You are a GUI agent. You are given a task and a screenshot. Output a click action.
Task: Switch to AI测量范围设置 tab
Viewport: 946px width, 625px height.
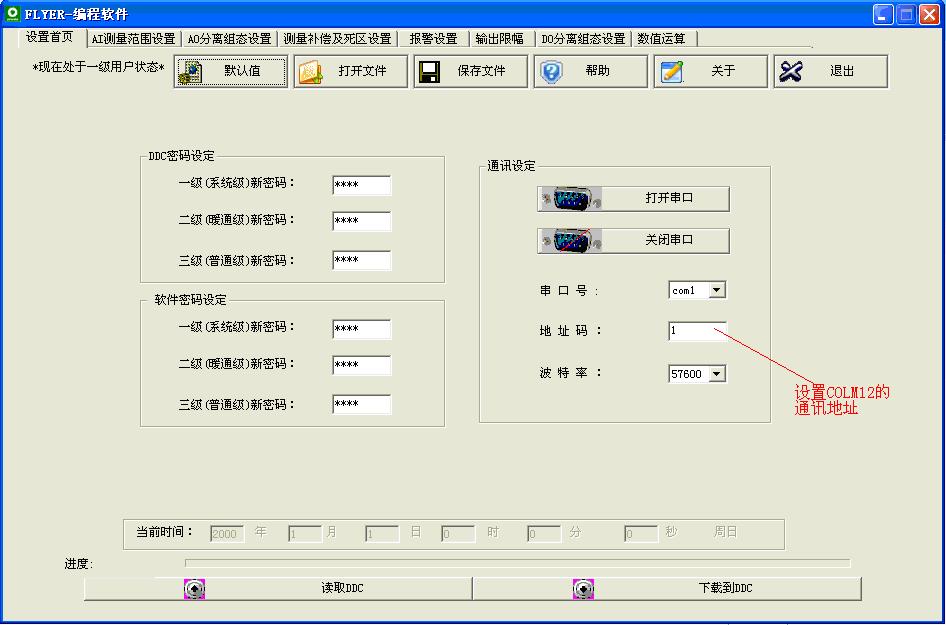click(133, 39)
